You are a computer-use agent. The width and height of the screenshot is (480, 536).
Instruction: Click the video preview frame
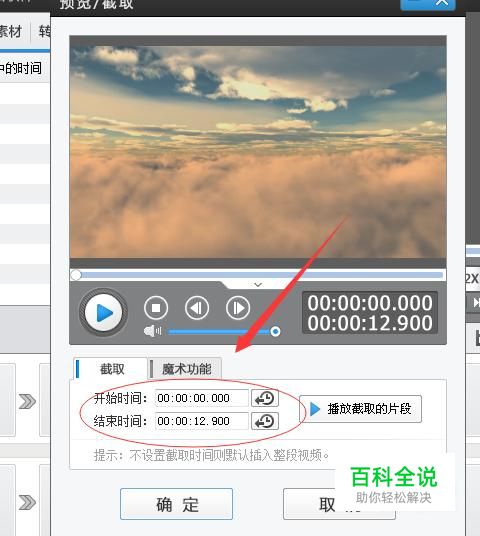(258, 152)
